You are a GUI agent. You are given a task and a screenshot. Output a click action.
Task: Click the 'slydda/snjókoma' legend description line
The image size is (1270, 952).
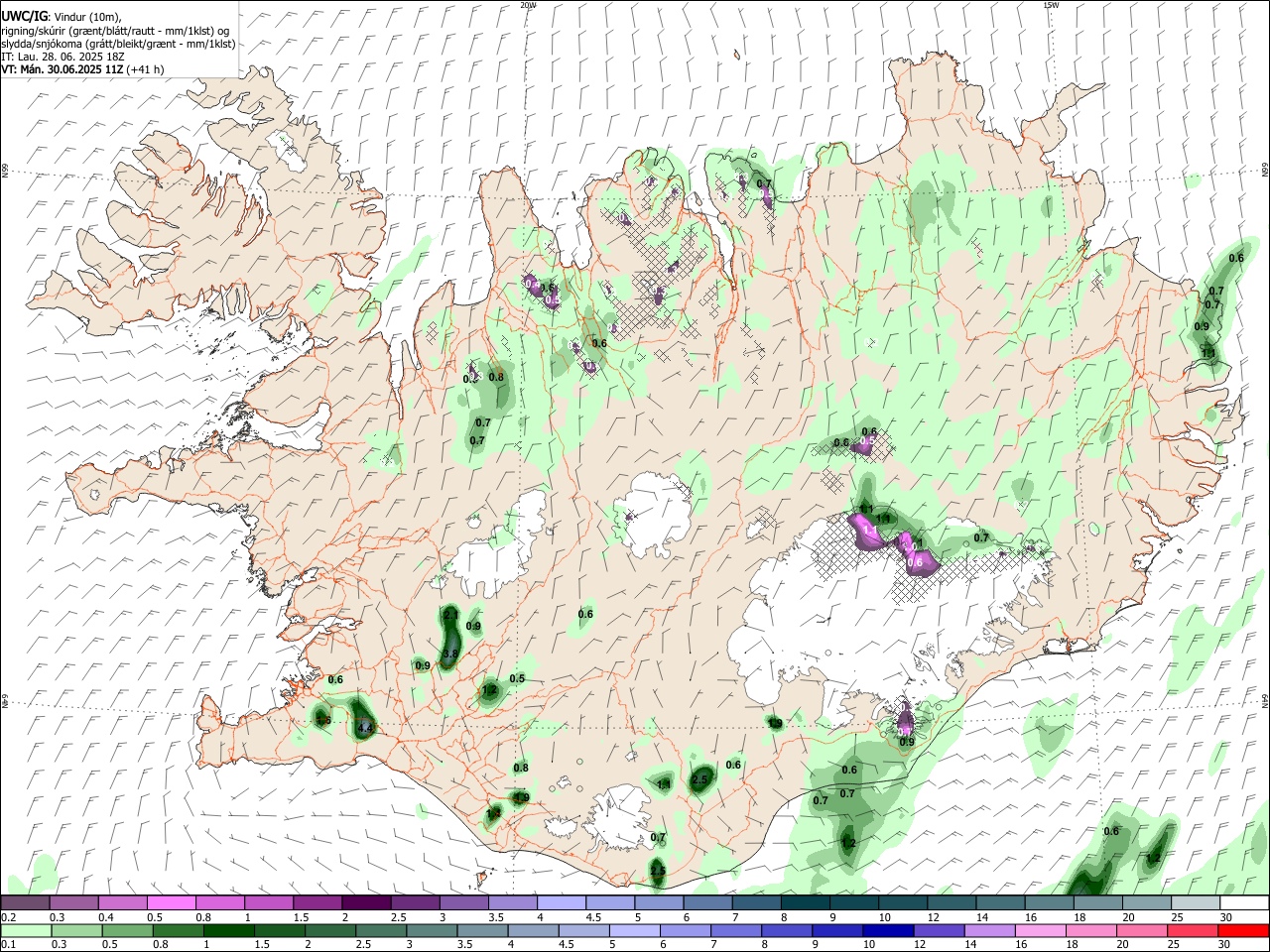(x=118, y=44)
